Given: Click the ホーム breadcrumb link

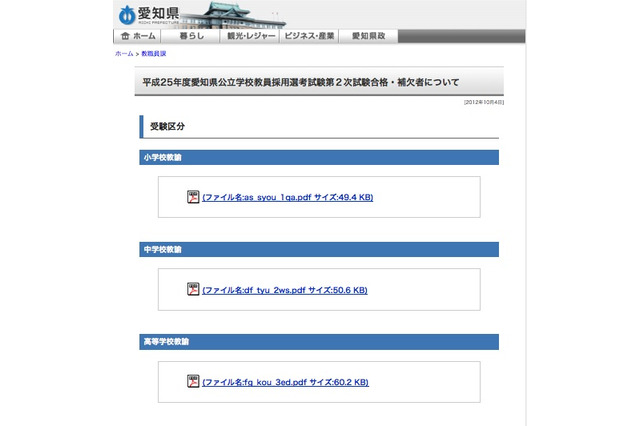Looking at the screenshot, I should coord(123,53).
